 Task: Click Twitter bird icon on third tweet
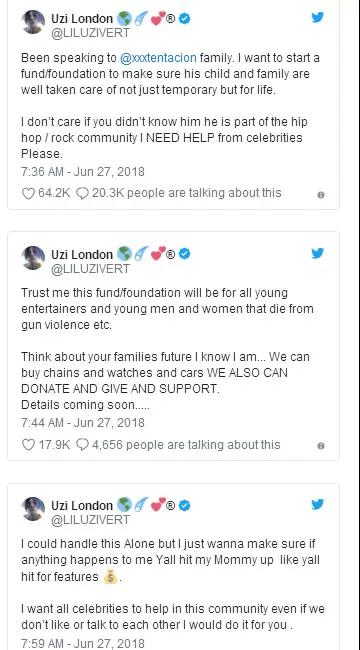coord(317,504)
